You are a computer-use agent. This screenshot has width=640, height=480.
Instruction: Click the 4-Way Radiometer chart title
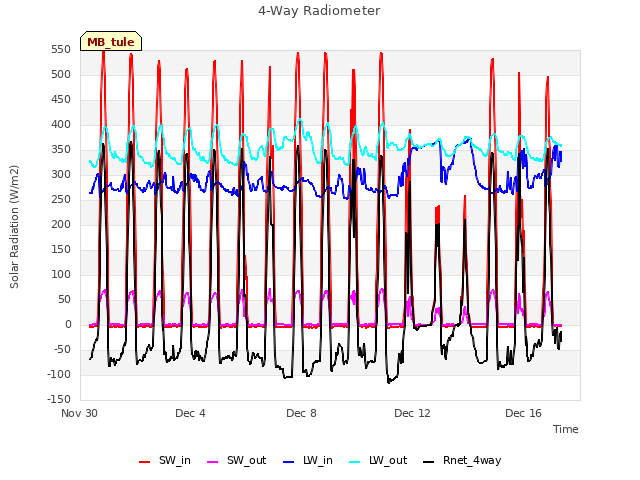pyautogui.click(x=319, y=11)
